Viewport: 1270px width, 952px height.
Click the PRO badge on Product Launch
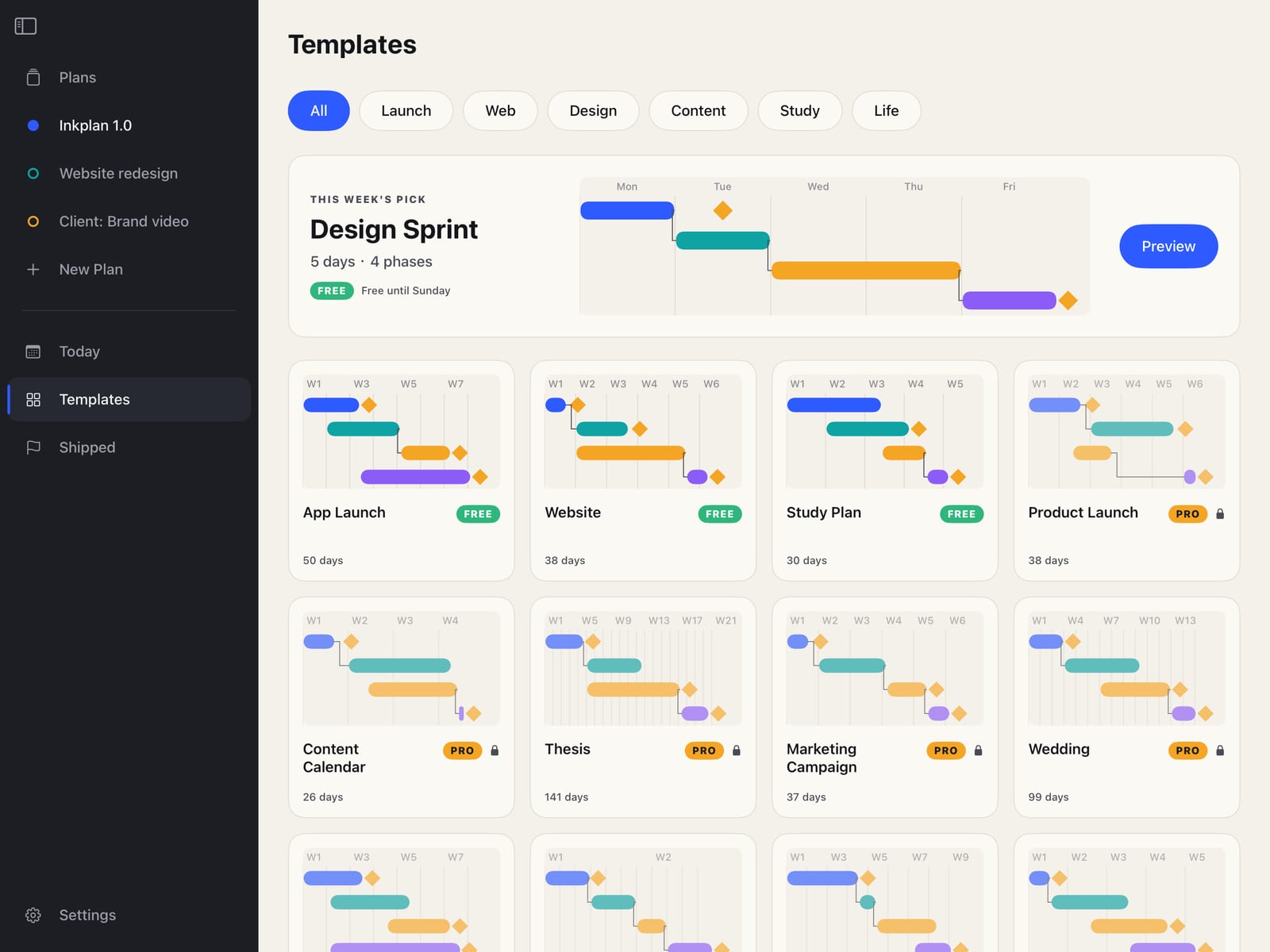1187,514
